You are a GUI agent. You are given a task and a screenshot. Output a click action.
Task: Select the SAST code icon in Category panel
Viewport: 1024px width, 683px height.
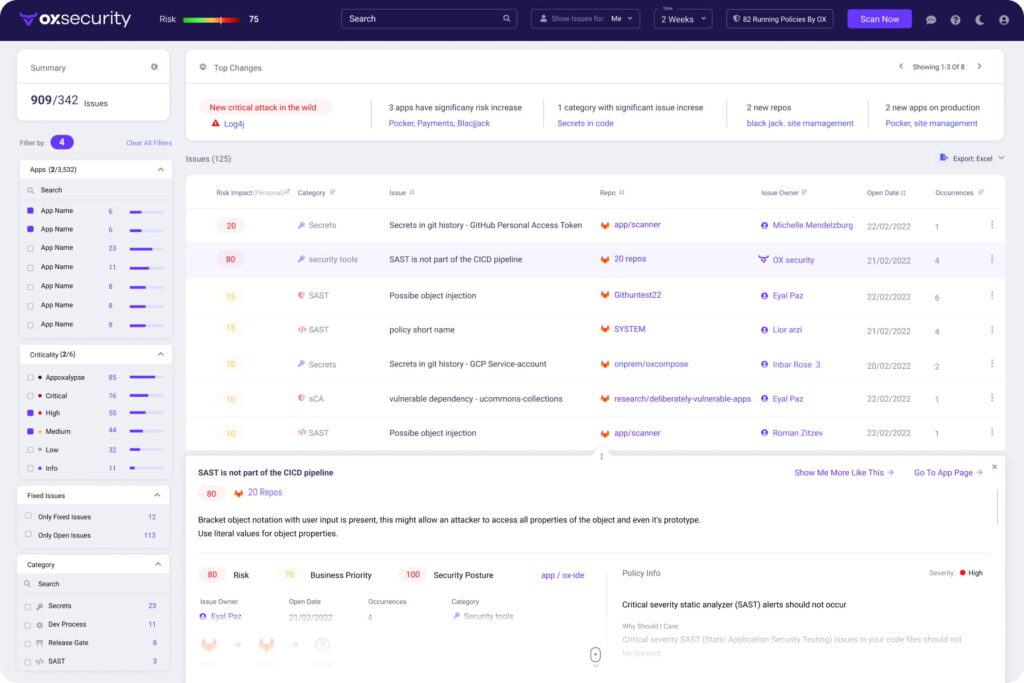coord(40,661)
